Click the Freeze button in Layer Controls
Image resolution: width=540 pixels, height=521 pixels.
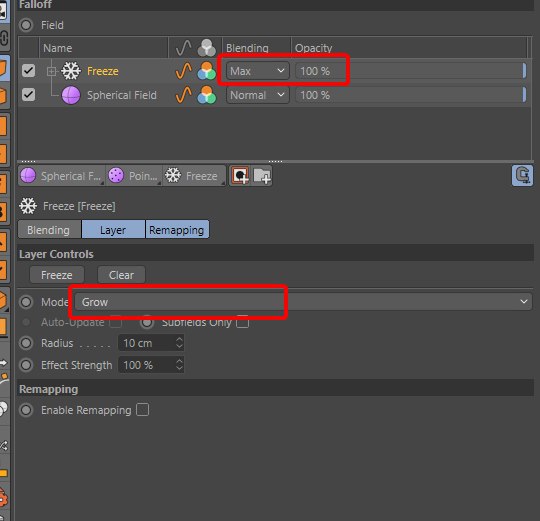click(57, 275)
